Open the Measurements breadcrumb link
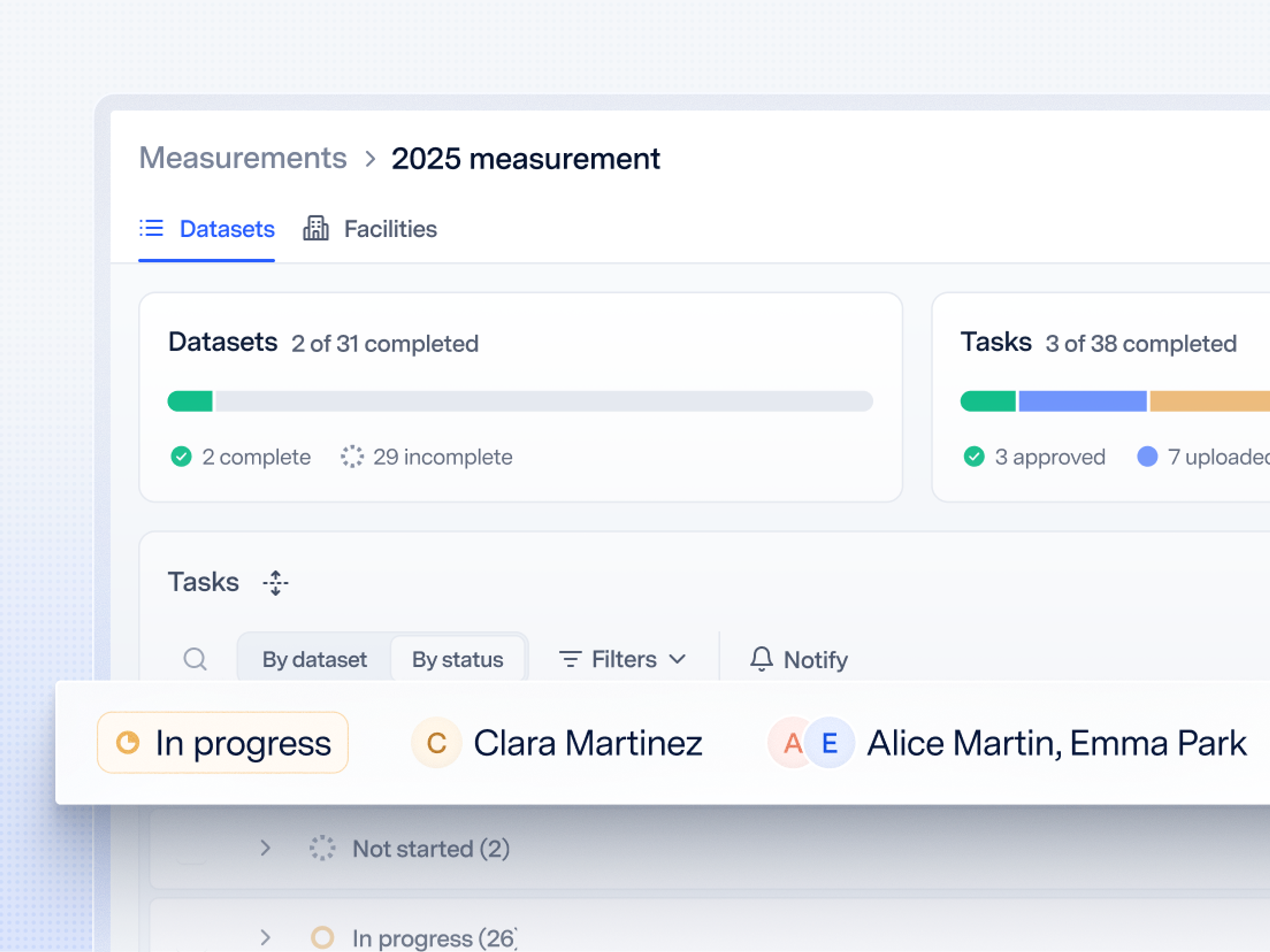1270x952 pixels. [243, 158]
